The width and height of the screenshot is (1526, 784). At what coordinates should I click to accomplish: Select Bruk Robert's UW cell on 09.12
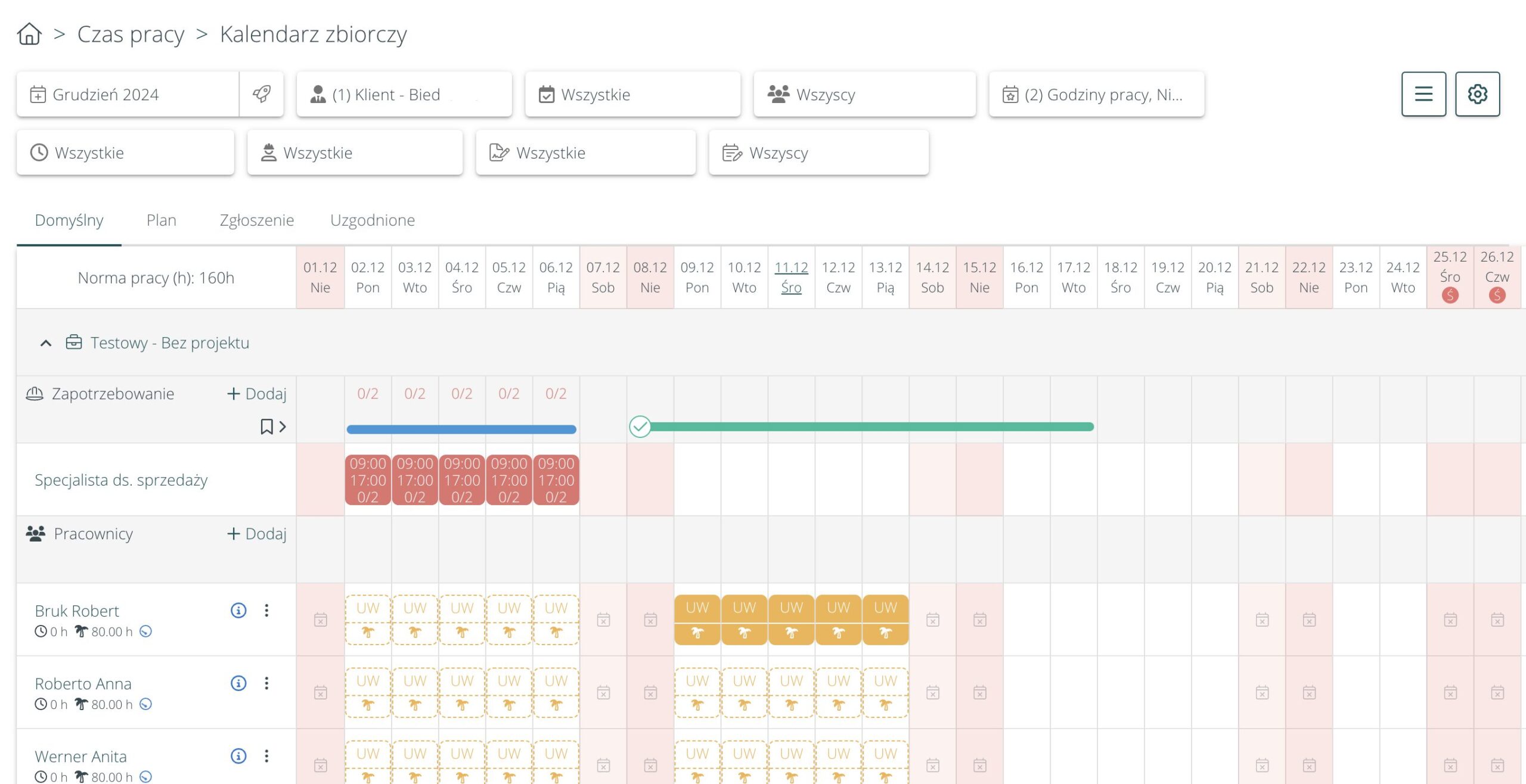click(x=697, y=620)
